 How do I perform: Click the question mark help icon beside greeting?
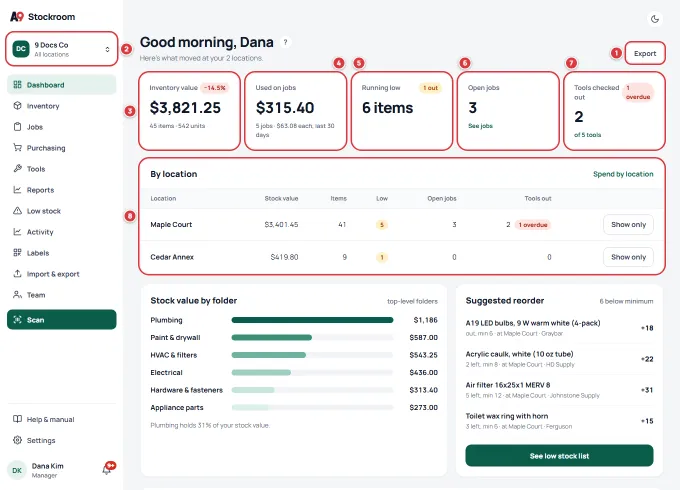[x=285, y=42]
